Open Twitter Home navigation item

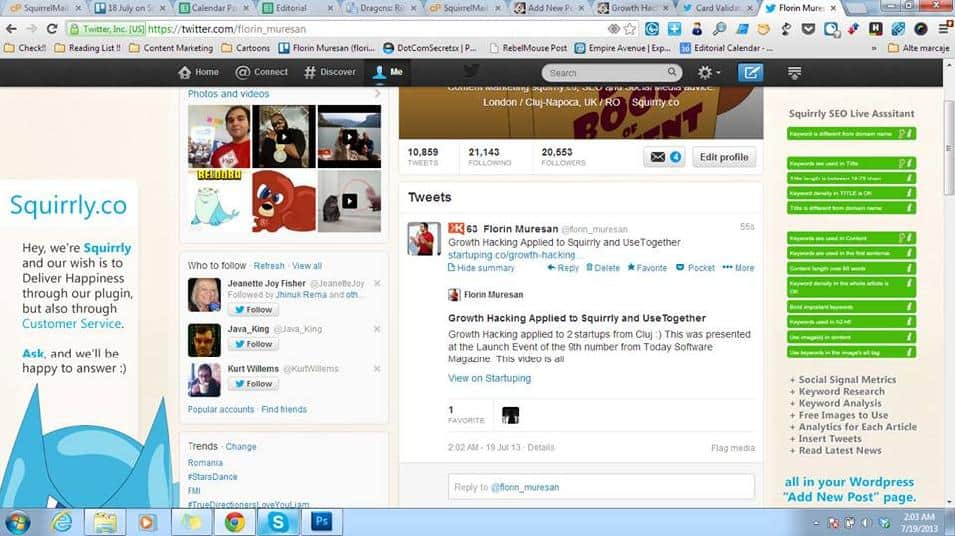pos(199,72)
